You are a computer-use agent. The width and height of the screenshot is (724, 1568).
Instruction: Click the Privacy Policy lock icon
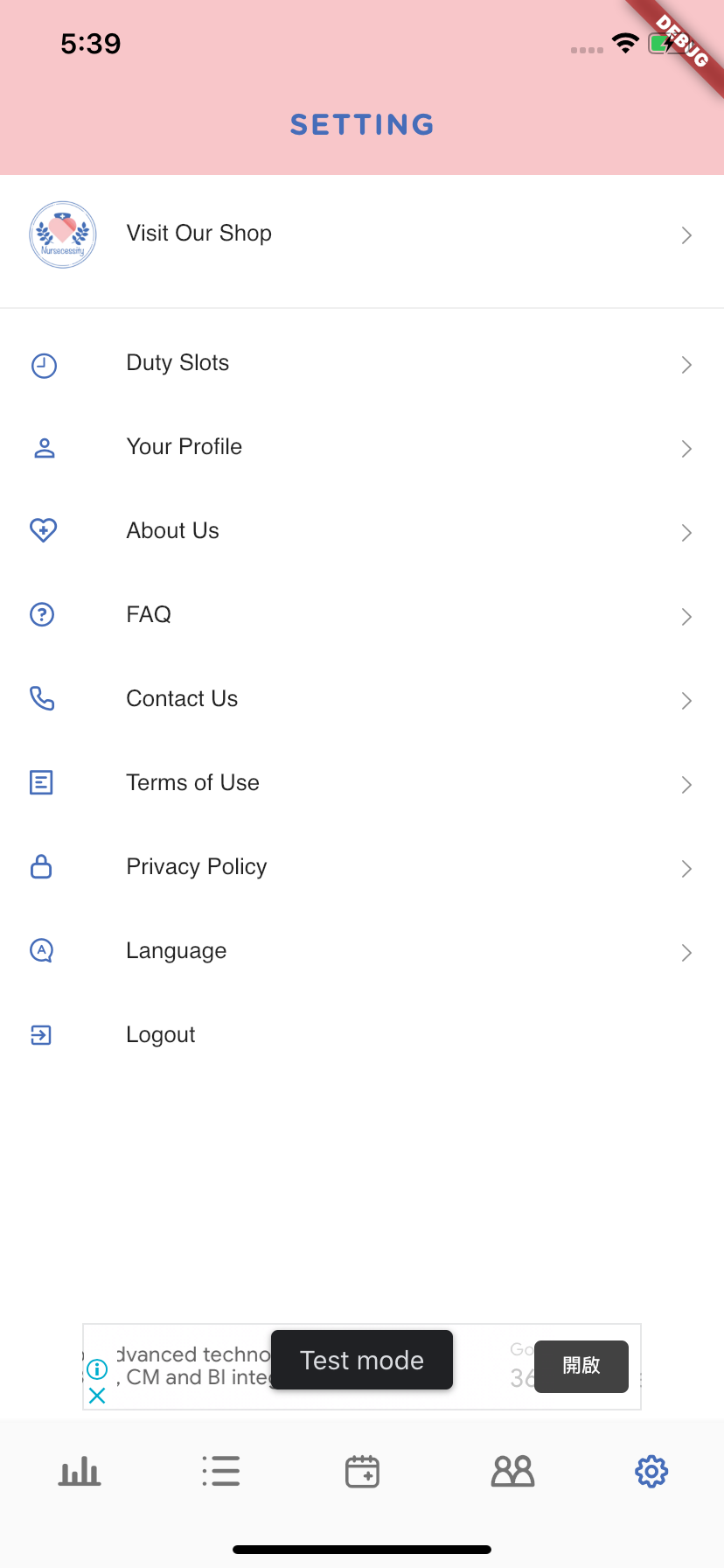click(41, 866)
